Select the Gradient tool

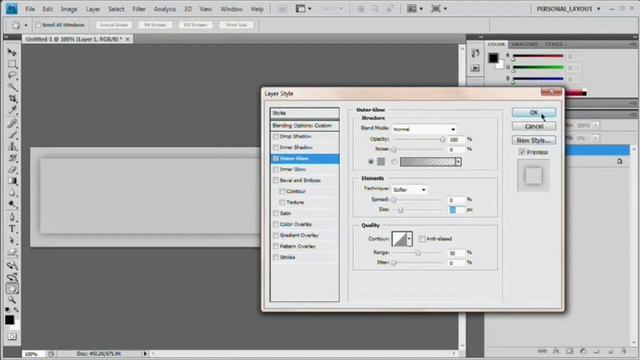12,181
